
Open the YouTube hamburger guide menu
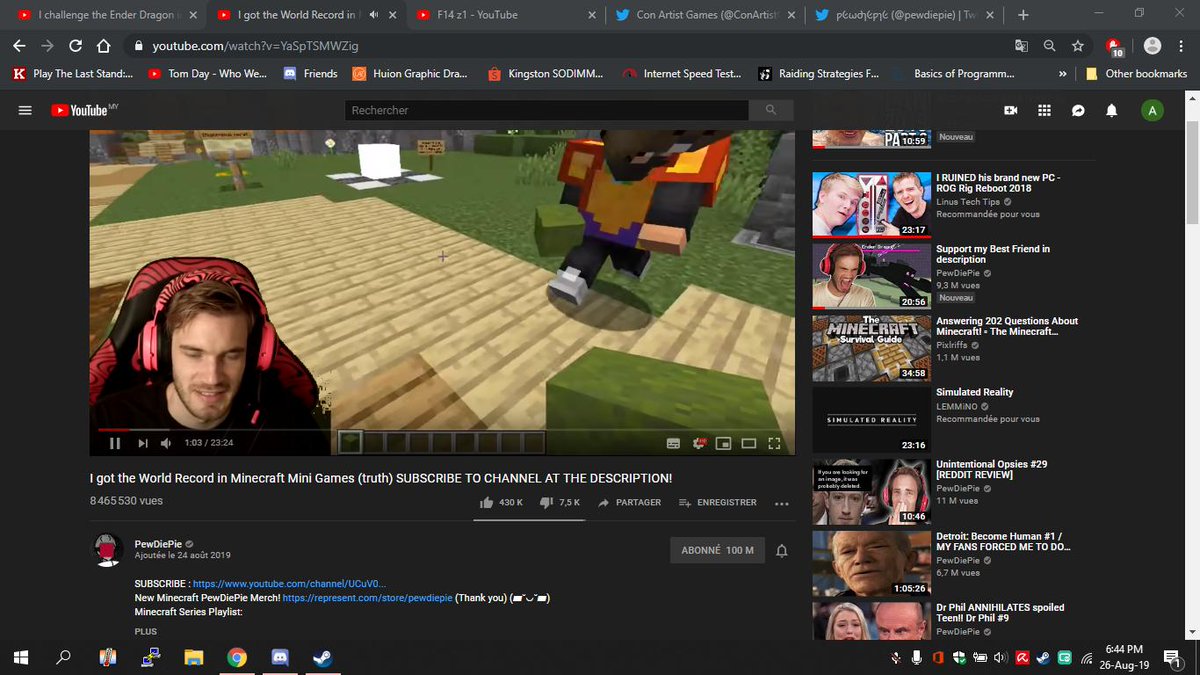(25, 110)
